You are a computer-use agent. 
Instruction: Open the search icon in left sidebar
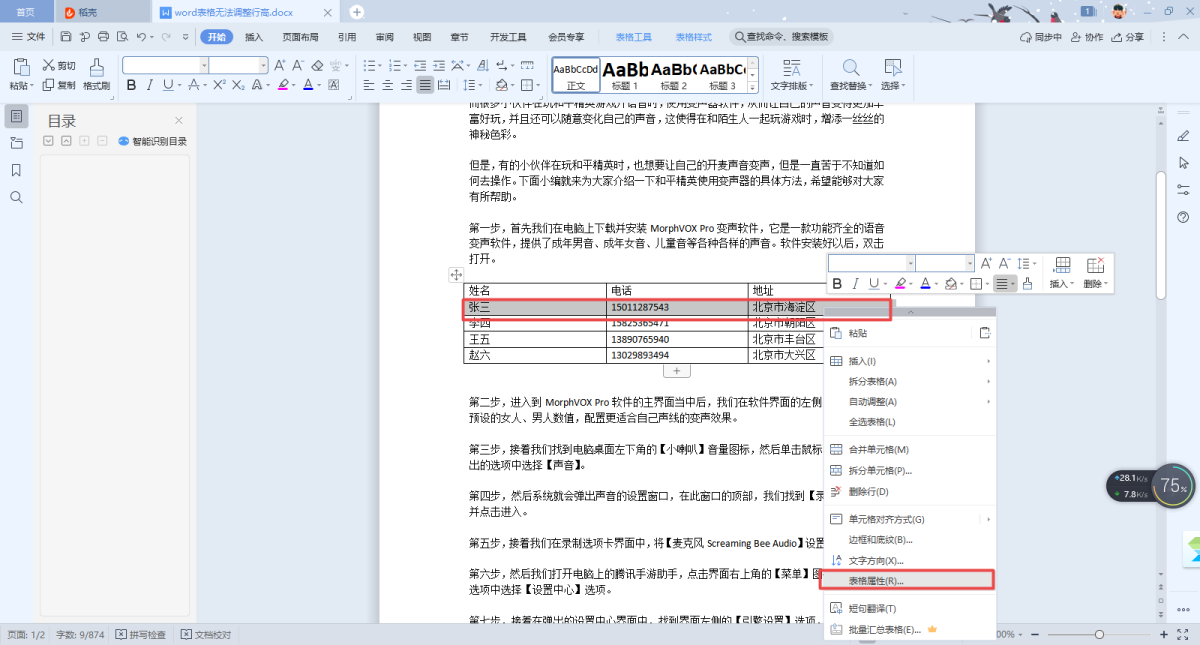tap(16, 197)
